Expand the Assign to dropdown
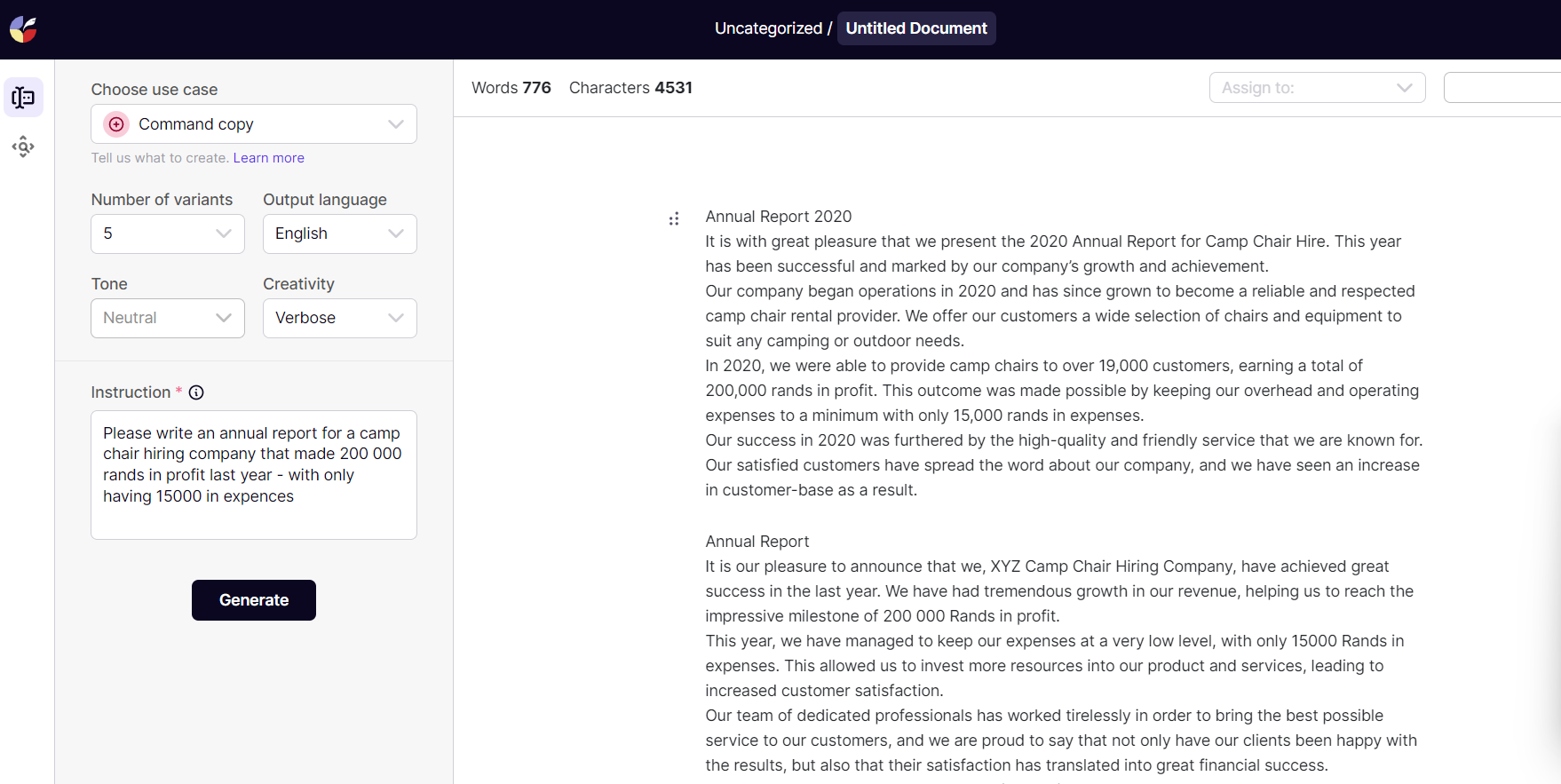The image size is (1561, 784). tap(1317, 88)
